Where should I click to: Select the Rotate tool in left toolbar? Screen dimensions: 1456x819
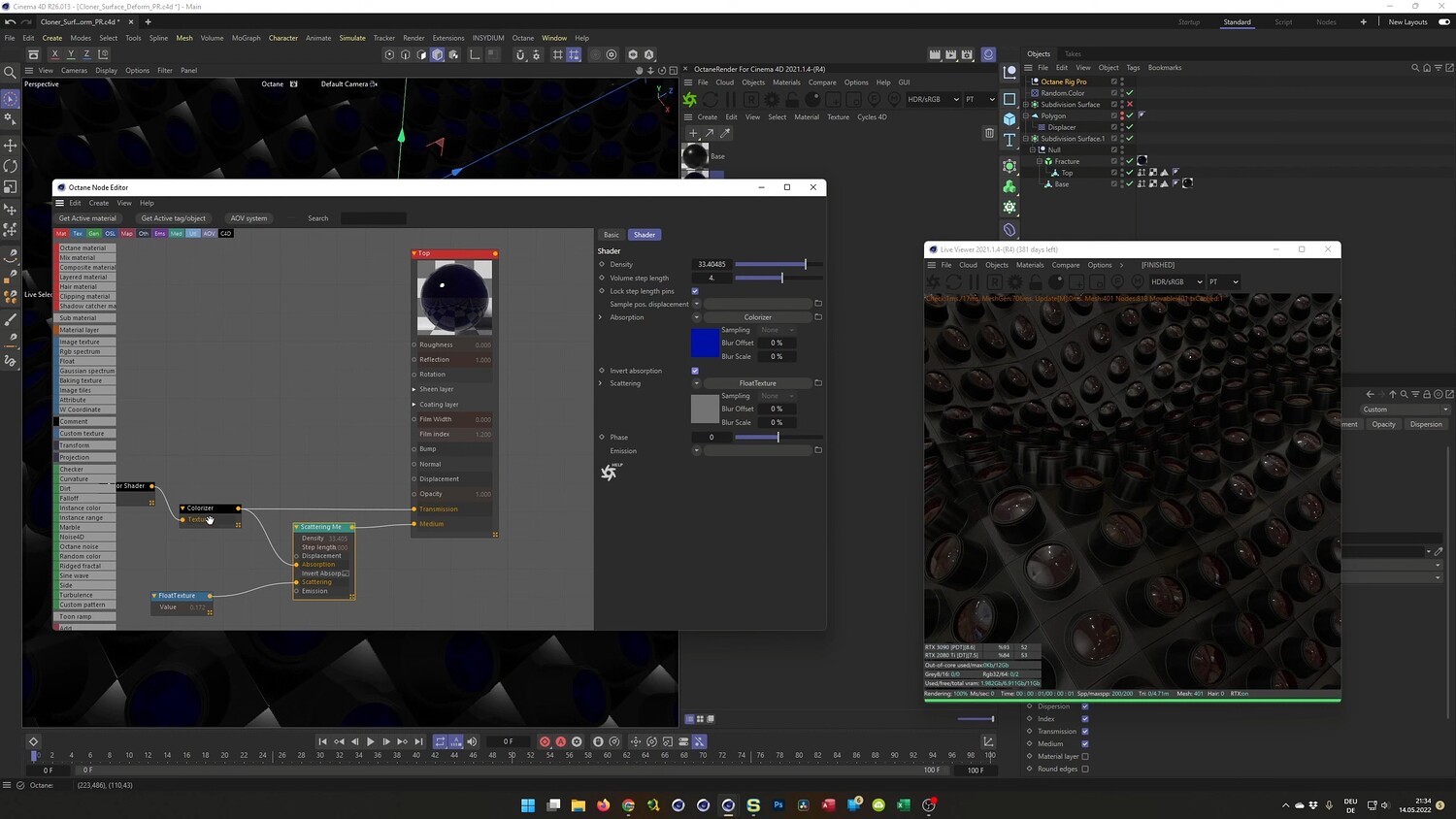click(11, 166)
